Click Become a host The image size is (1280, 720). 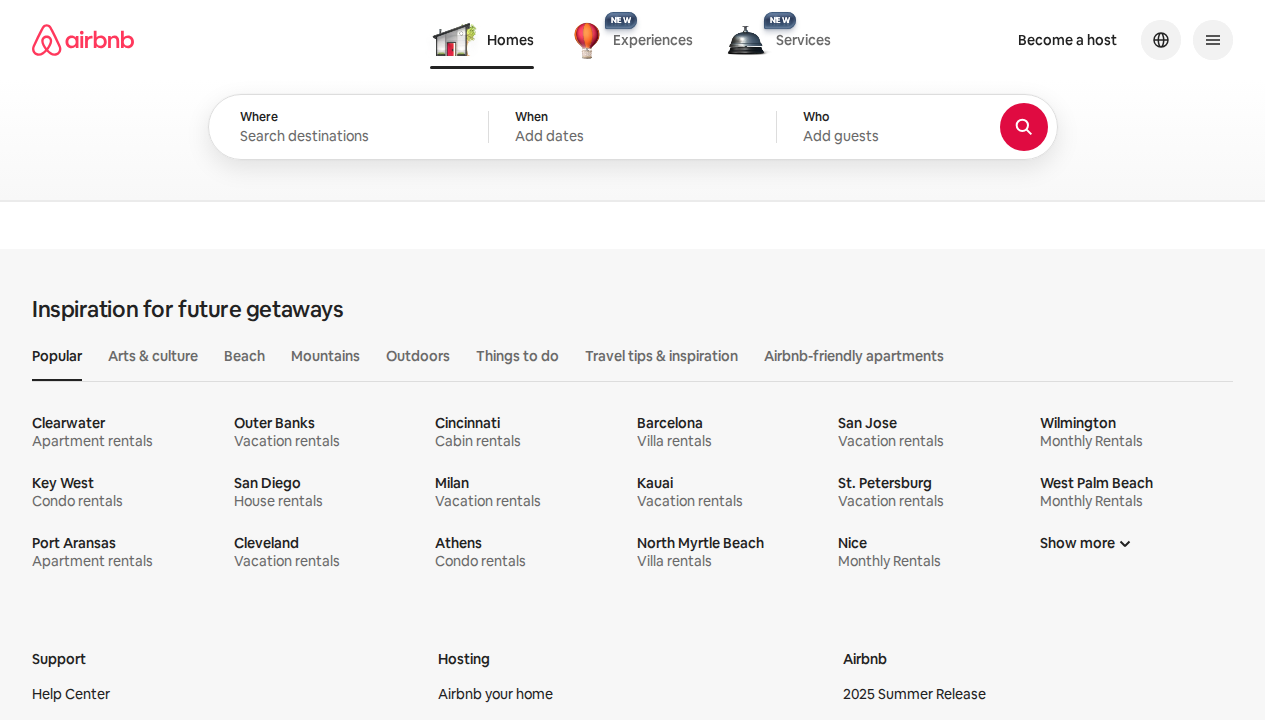(x=1067, y=40)
